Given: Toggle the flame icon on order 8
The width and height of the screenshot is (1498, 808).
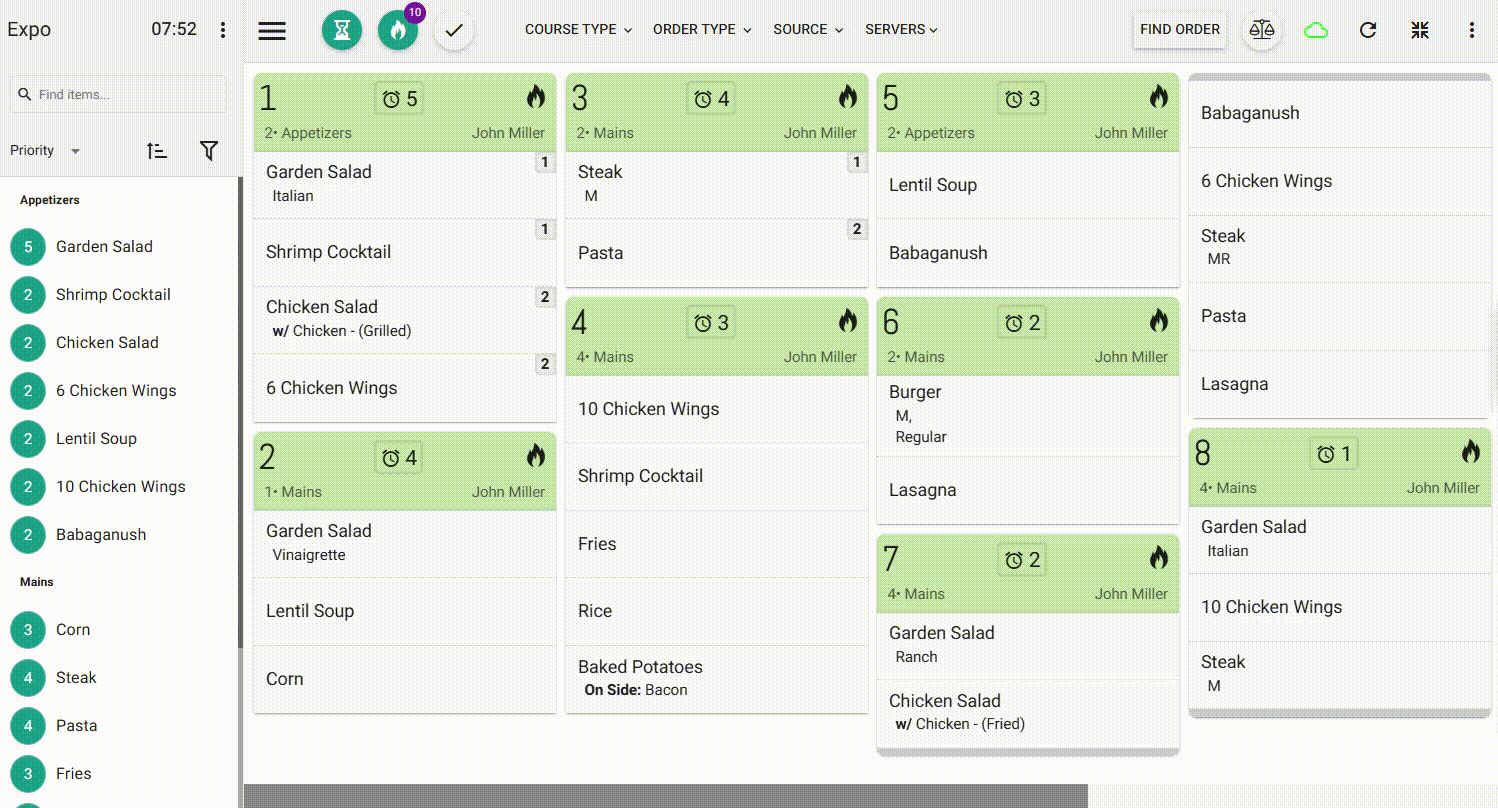Looking at the screenshot, I should 1470,452.
